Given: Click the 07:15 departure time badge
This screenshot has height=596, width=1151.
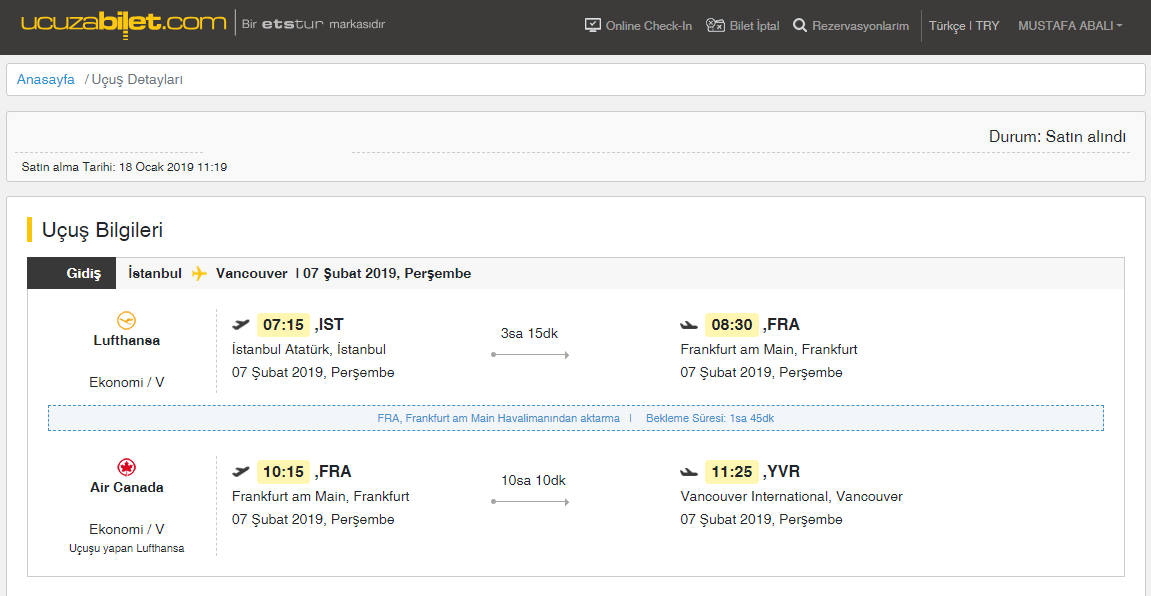Looking at the screenshot, I should pos(283,324).
